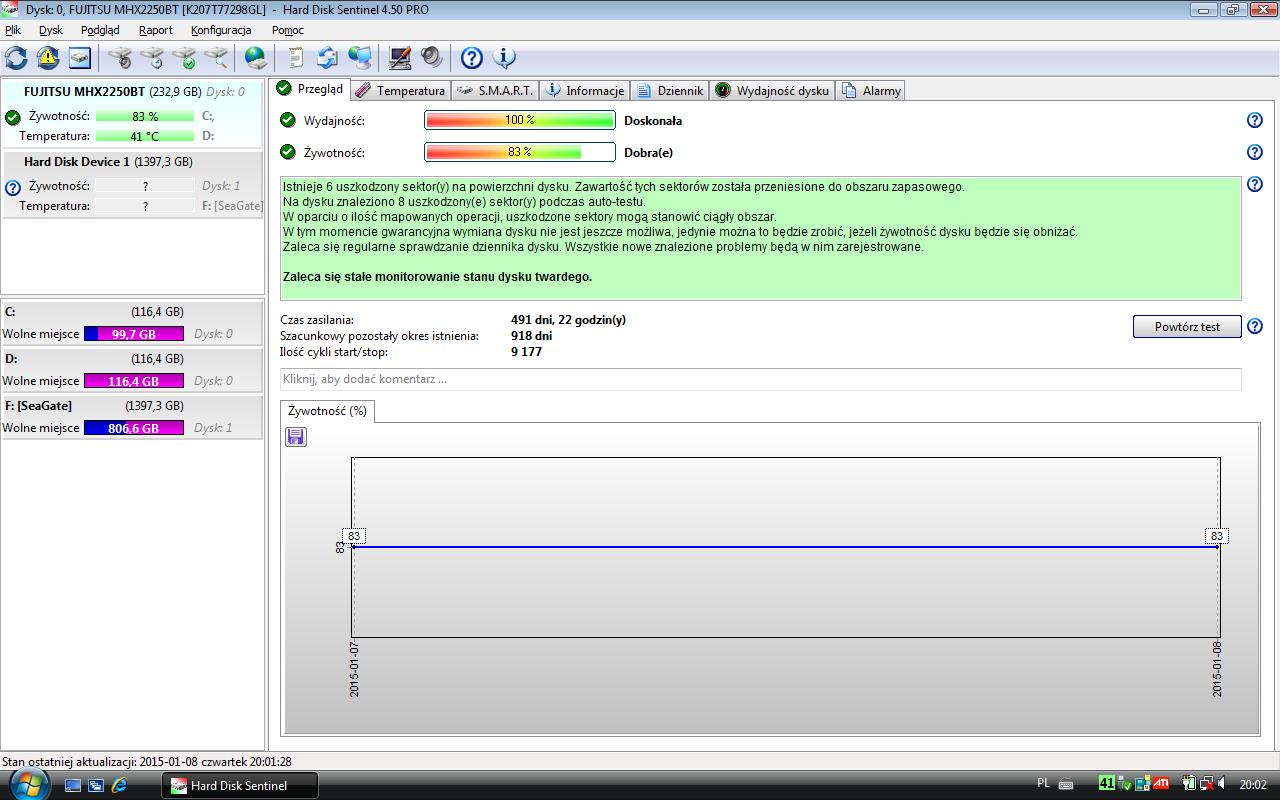
Task: Click the floppy save icon above the chart
Action: 296,437
